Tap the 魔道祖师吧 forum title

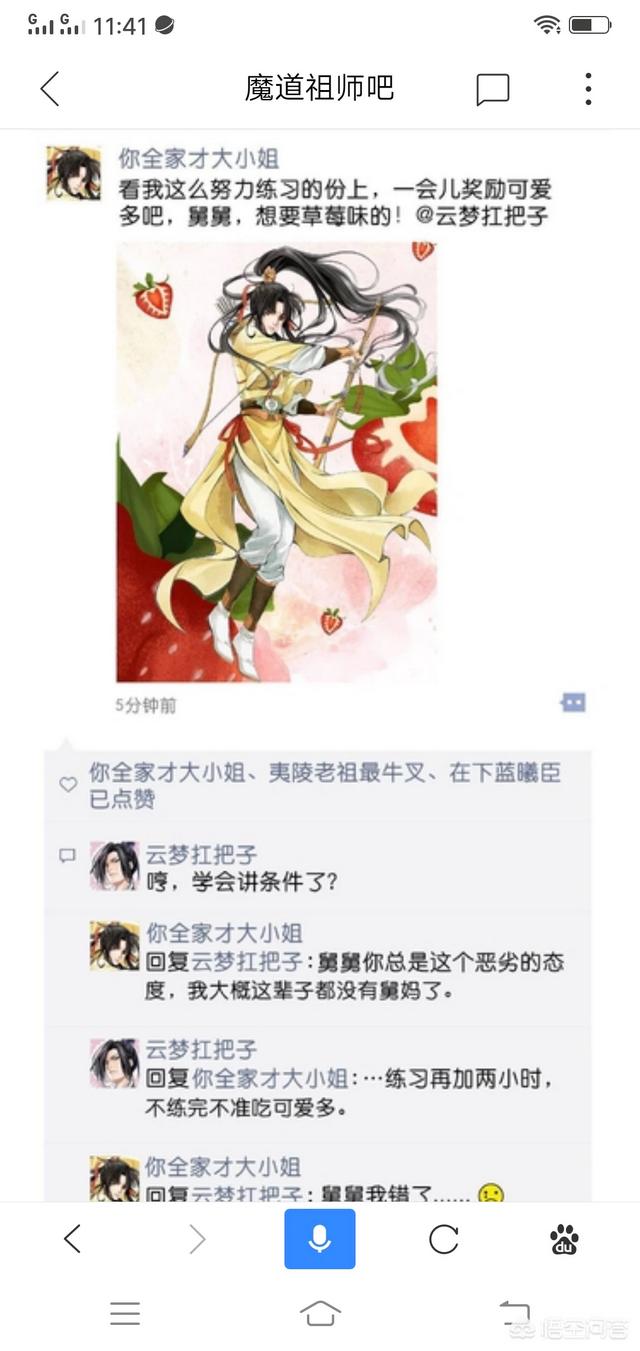(320, 88)
